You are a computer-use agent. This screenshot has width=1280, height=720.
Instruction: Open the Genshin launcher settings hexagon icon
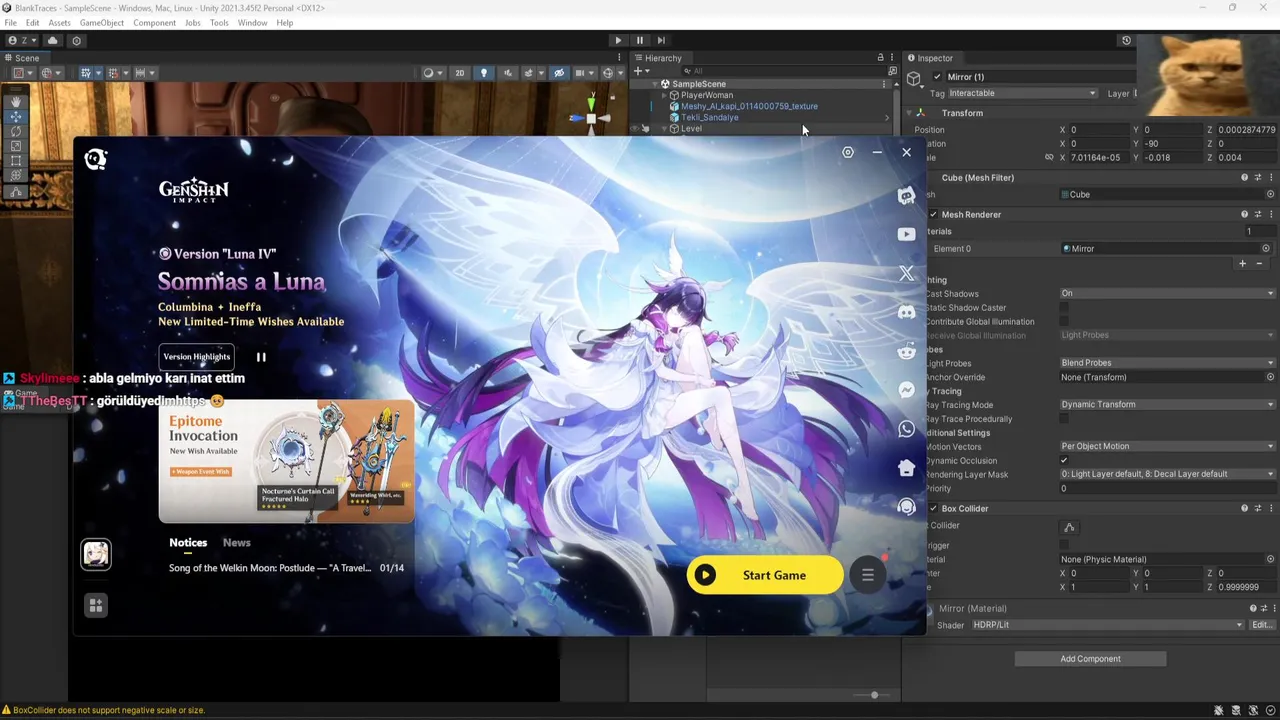click(848, 152)
